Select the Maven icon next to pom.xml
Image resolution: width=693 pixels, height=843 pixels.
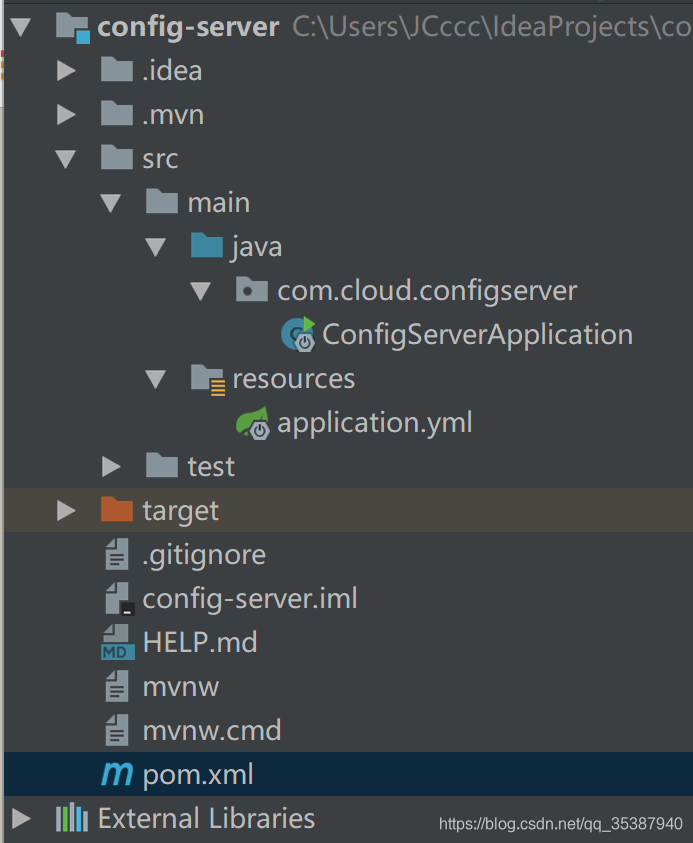pyautogui.click(x=117, y=774)
